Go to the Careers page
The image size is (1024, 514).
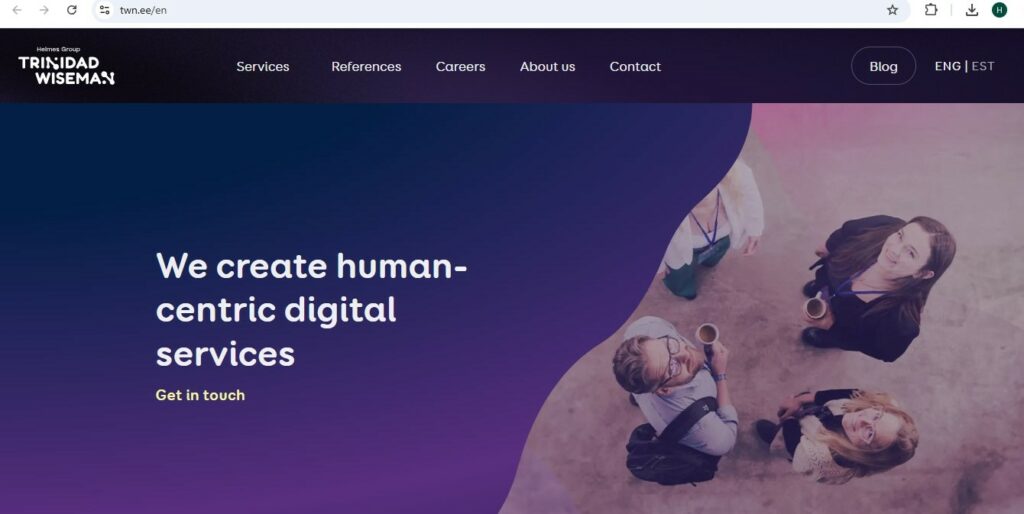(x=460, y=67)
